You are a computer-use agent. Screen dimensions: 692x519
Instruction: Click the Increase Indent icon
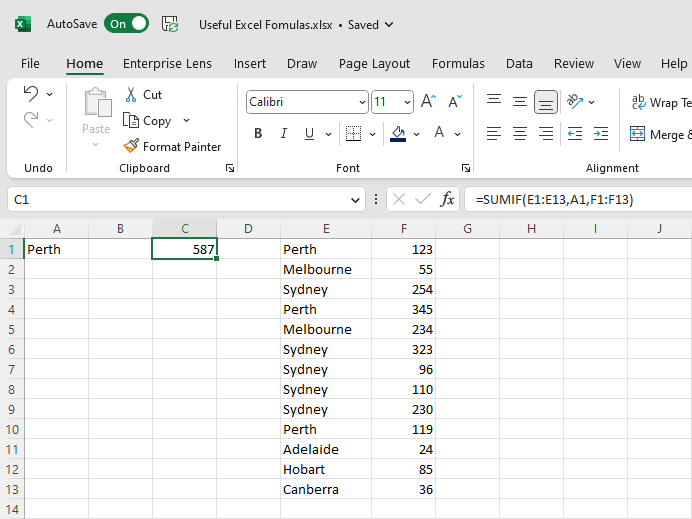pos(600,134)
